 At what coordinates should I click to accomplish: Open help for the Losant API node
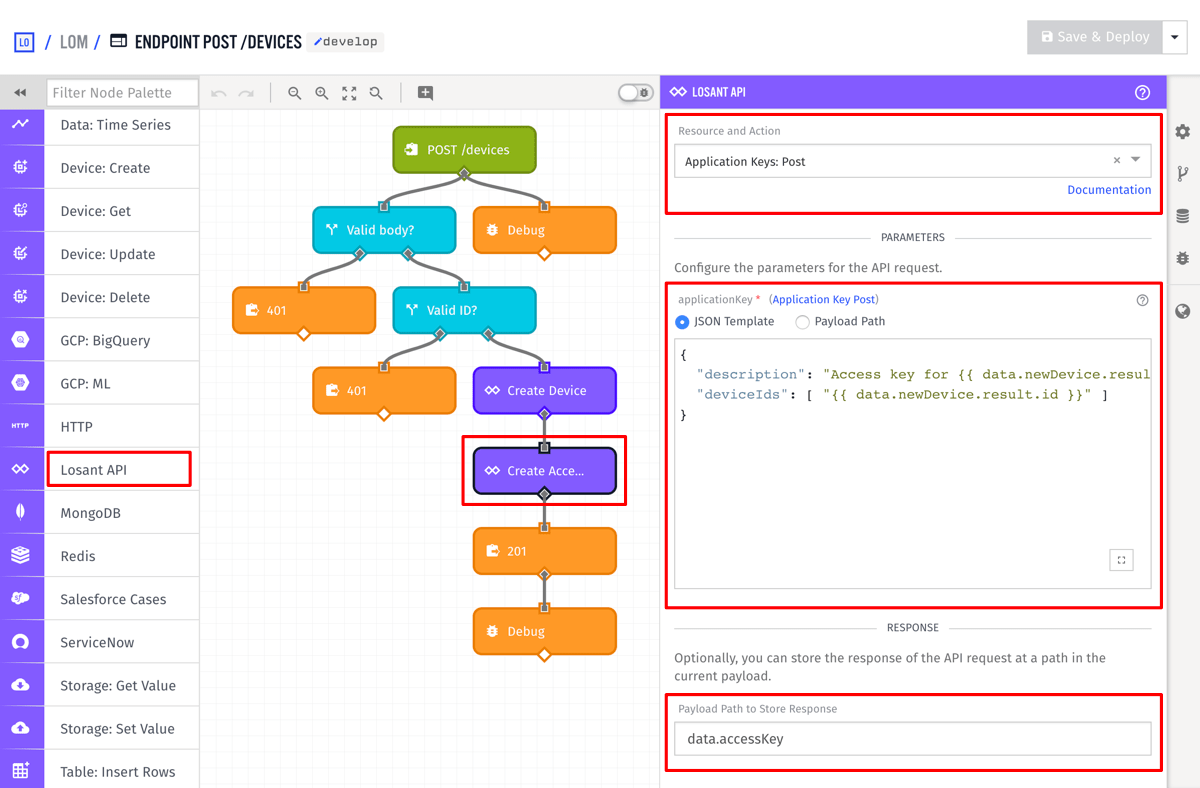1143,92
